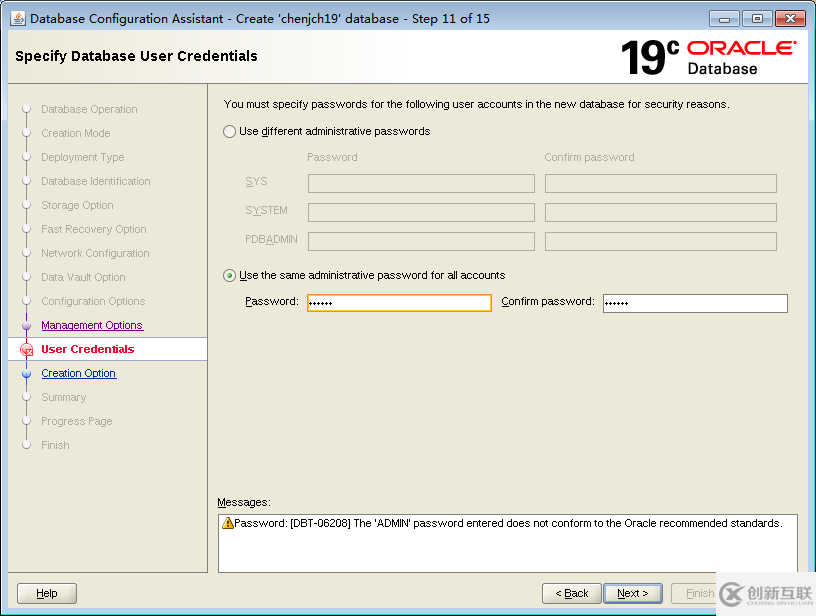Click the warning icon in Messages box
This screenshot has height=616, width=816.
pos(227,523)
